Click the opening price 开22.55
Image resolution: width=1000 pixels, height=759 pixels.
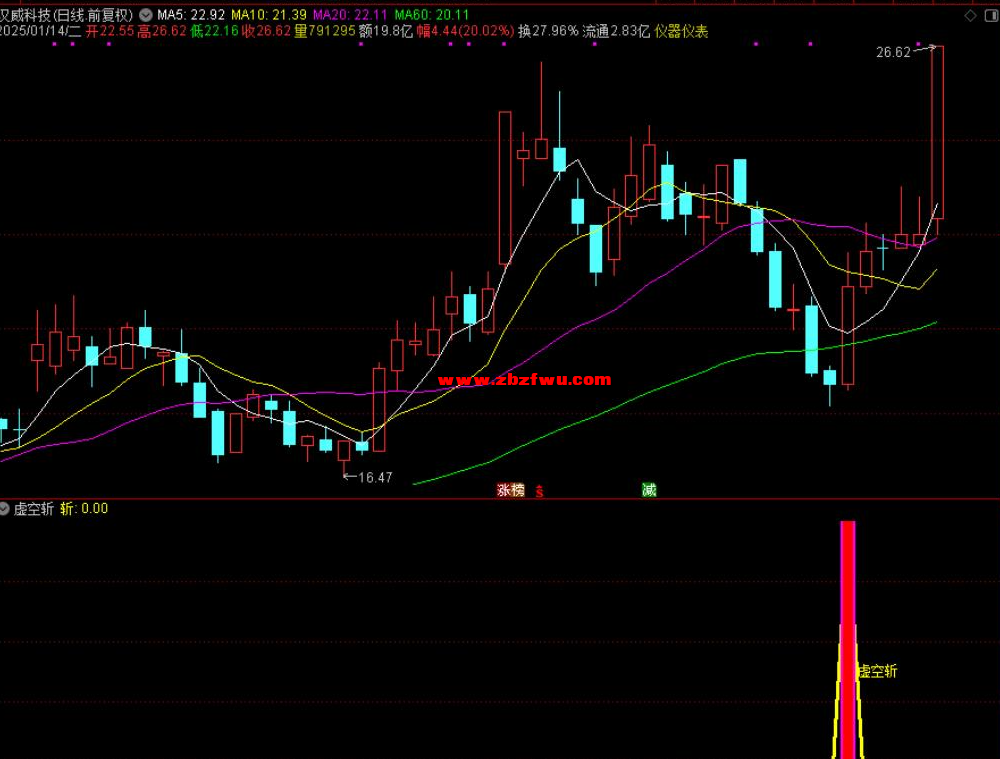(x=110, y=31)
